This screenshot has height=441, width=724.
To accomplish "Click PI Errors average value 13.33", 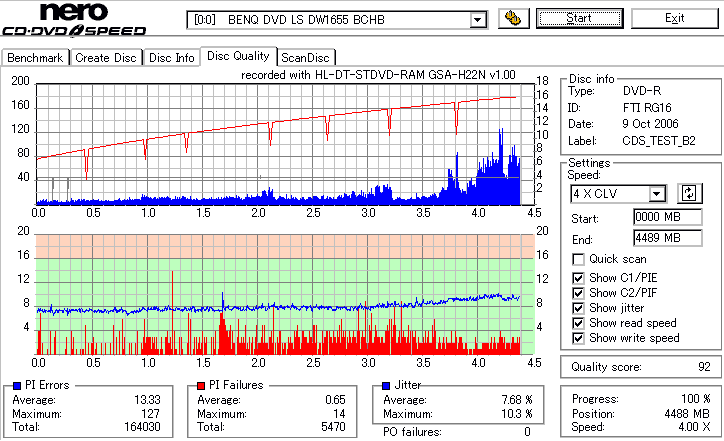I will tap(147, 399).
